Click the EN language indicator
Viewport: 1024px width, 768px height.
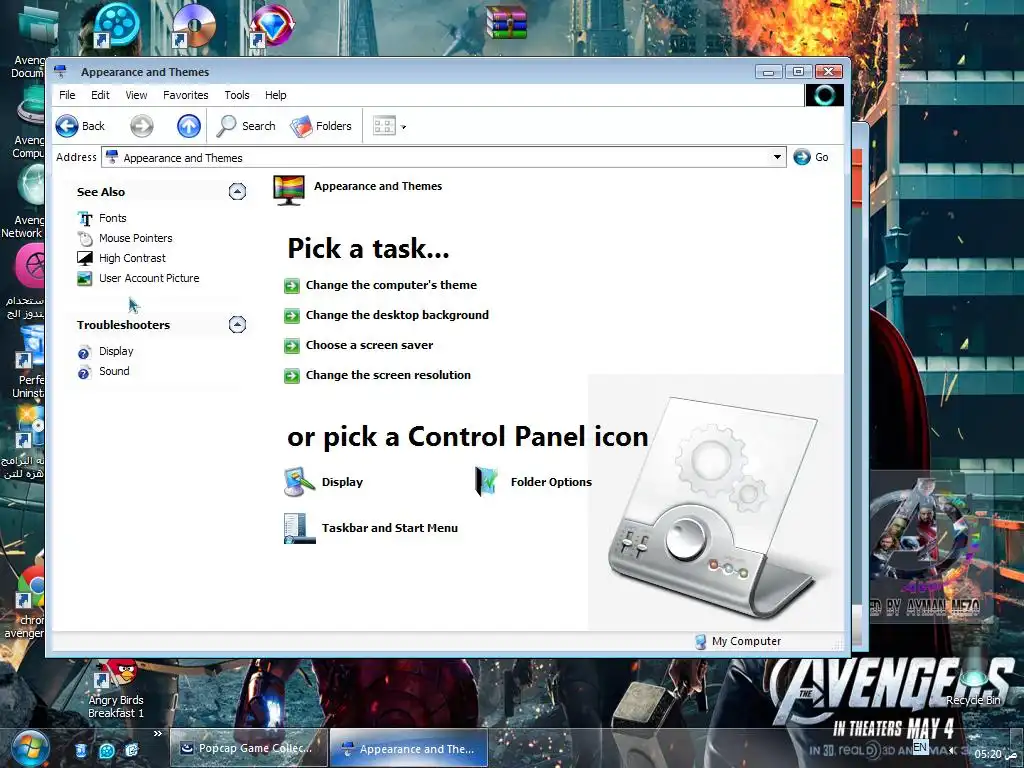coord(920,747)
